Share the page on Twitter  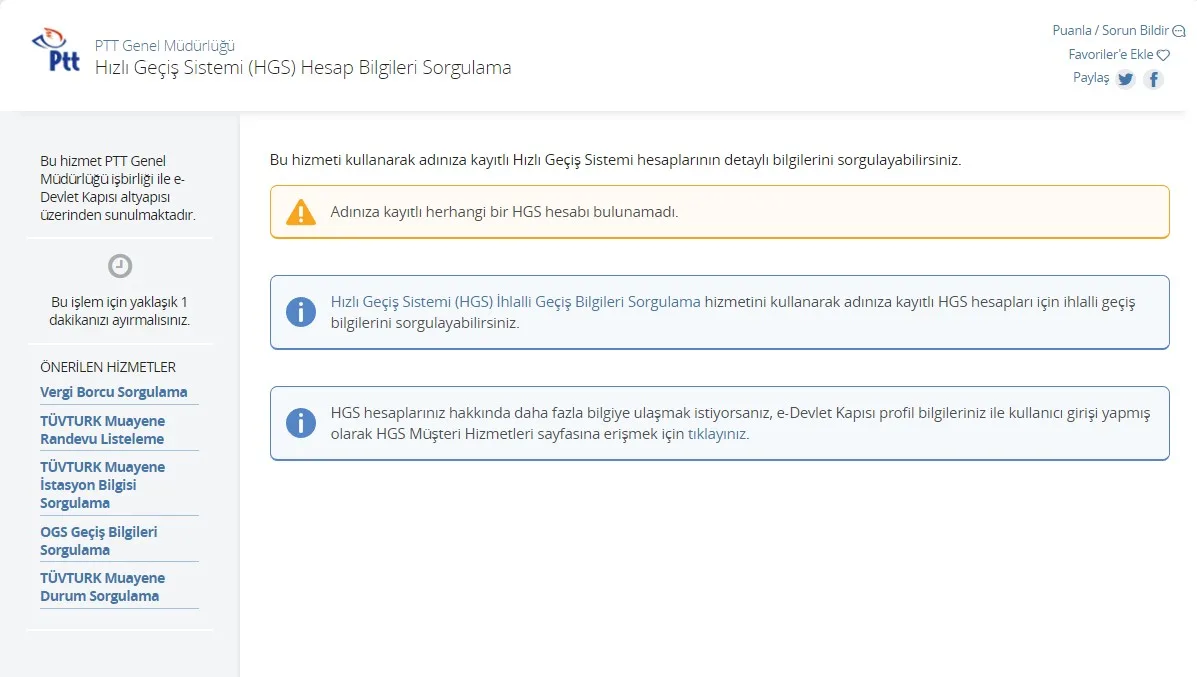coord(1125,79)
